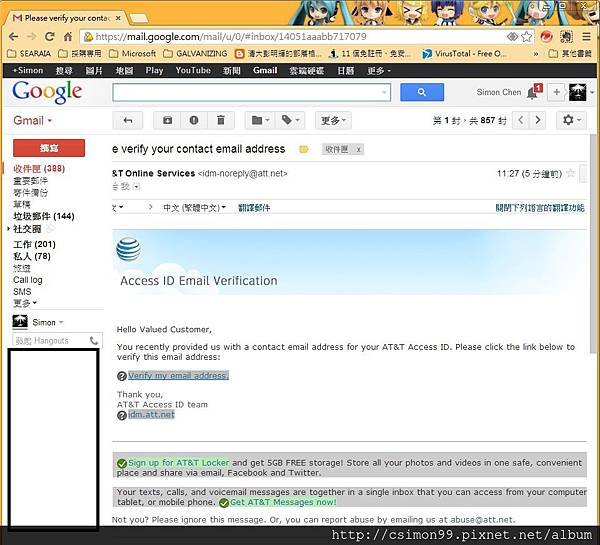Open the settings gear dropdown
This screenshot has height=545, width=600.
click(572, 120)
